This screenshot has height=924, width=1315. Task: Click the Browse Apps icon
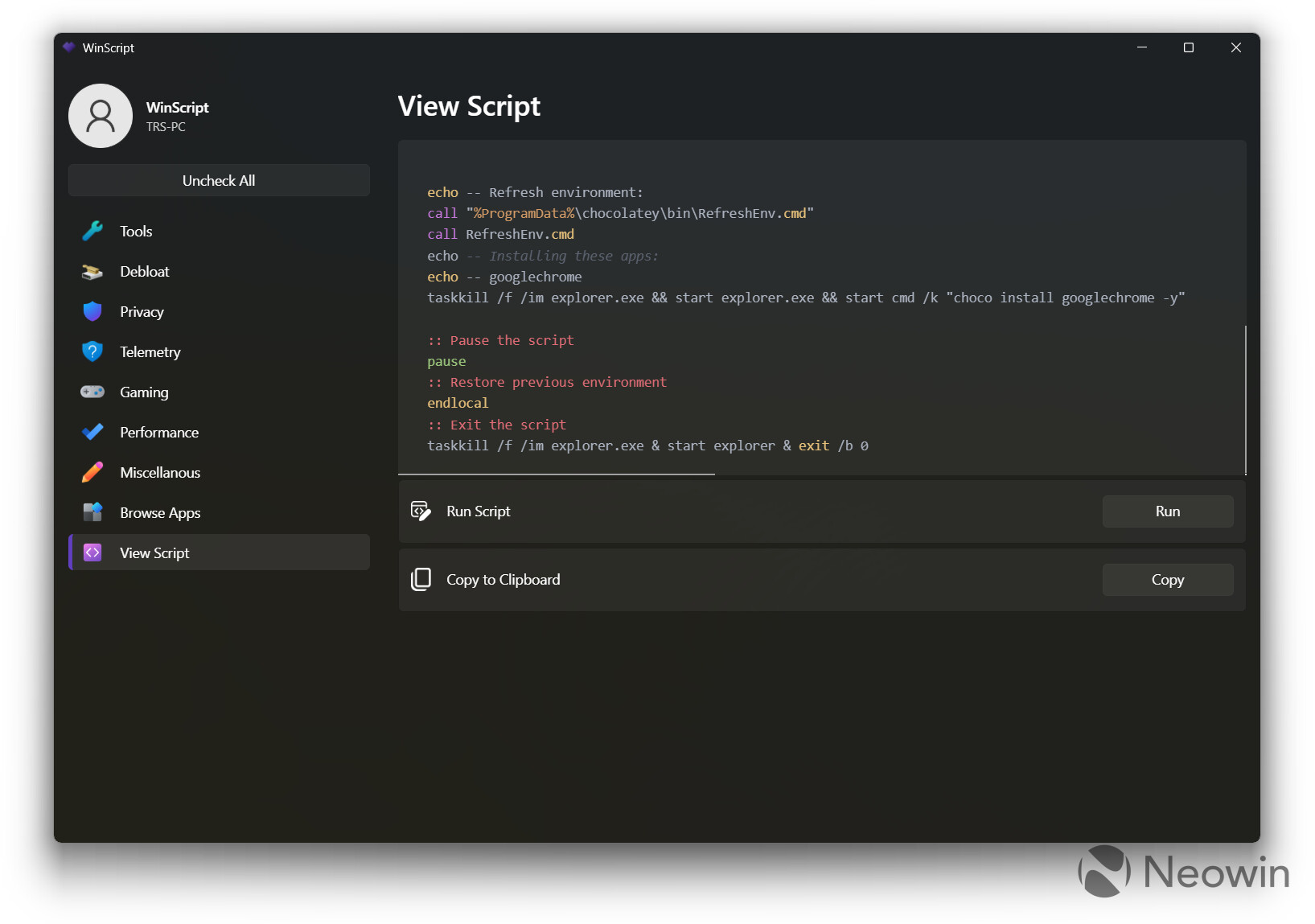click(92, 512)
